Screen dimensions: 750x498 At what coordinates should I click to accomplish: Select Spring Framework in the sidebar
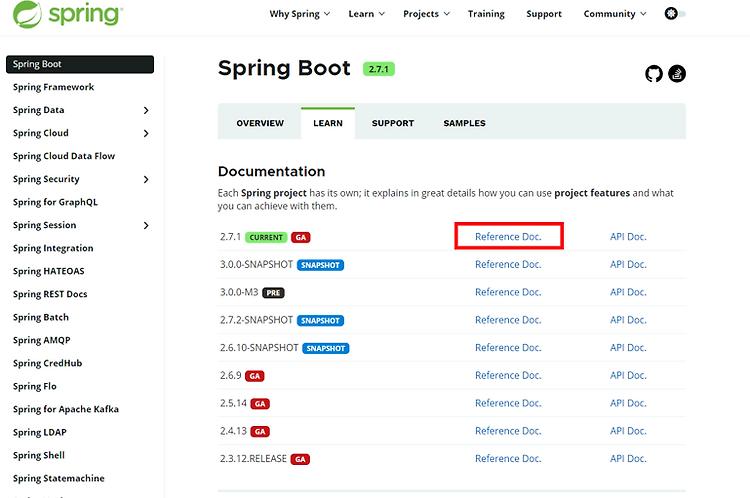tap(54, 87)
